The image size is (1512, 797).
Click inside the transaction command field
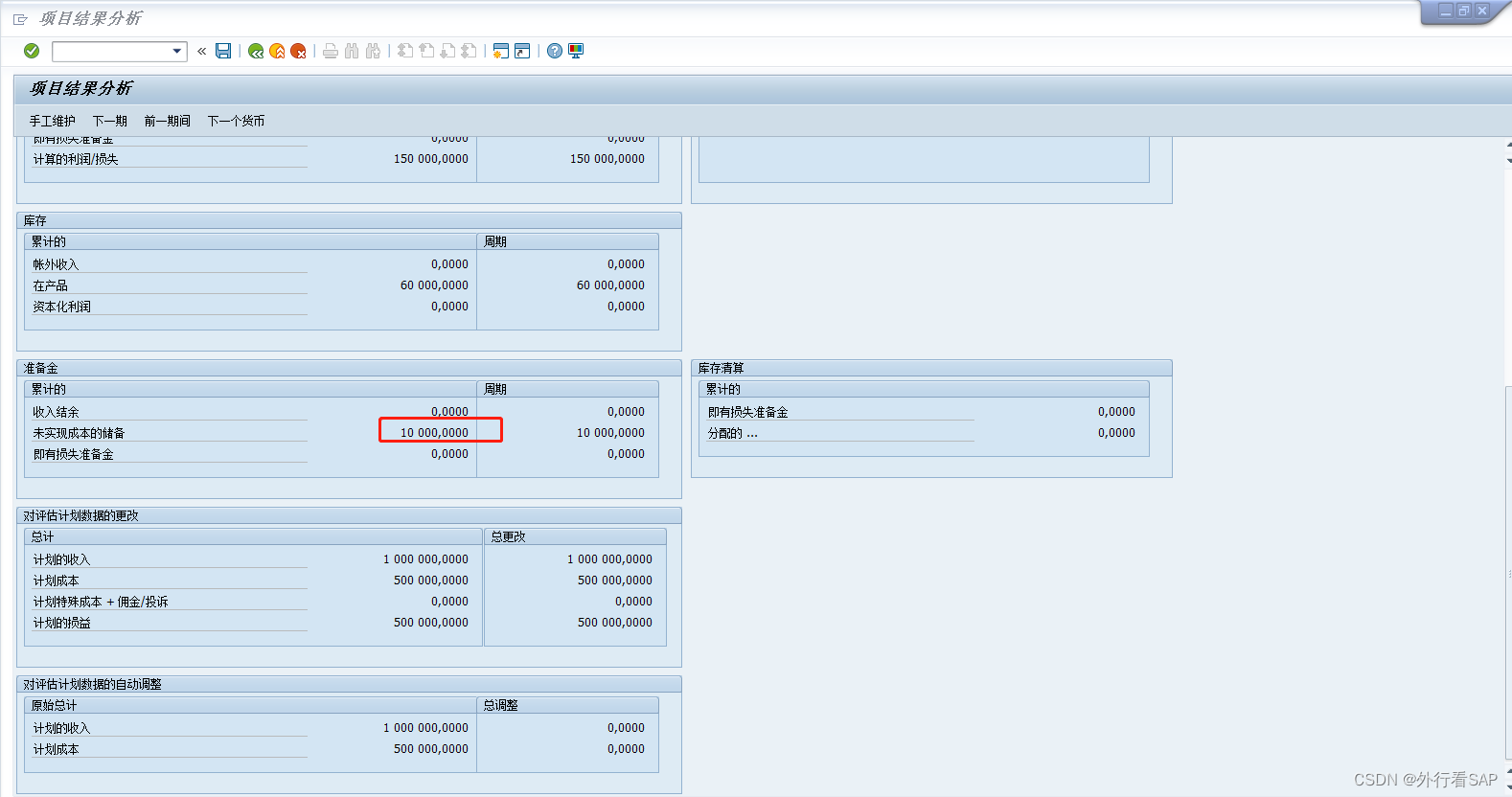[x=111, y=52]
